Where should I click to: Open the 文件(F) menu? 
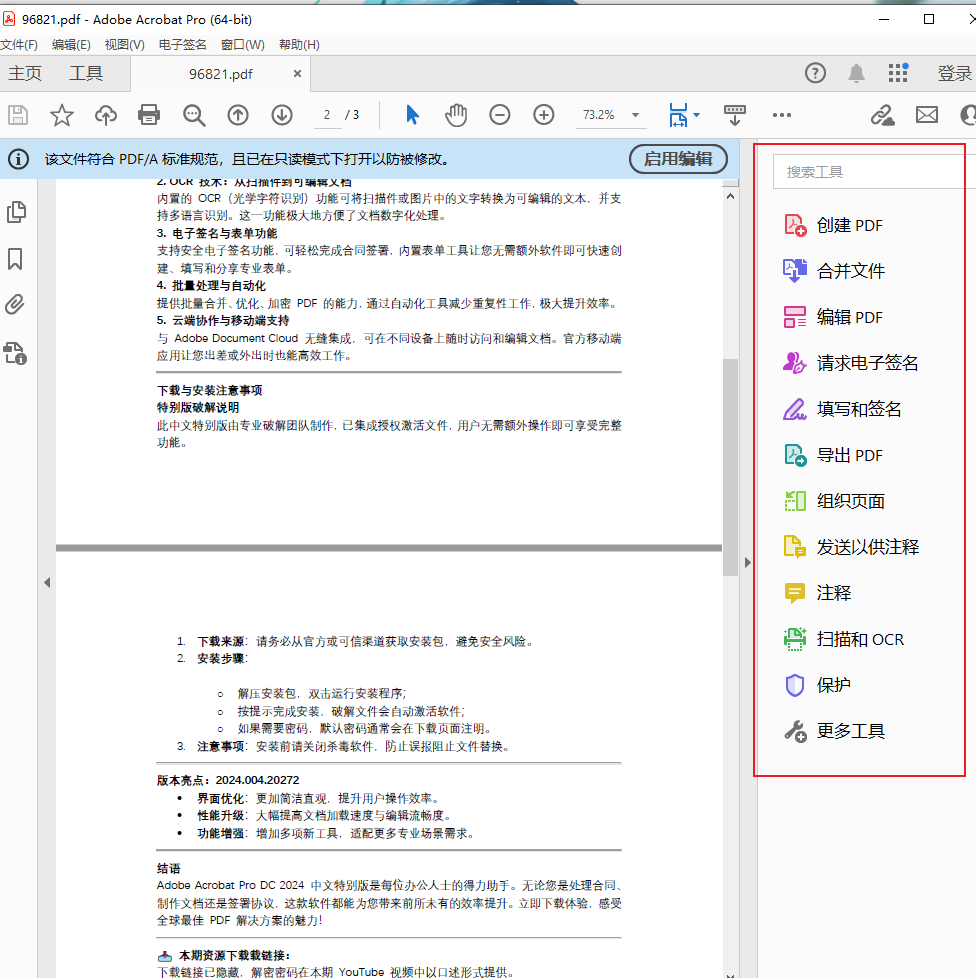(19, 45)
